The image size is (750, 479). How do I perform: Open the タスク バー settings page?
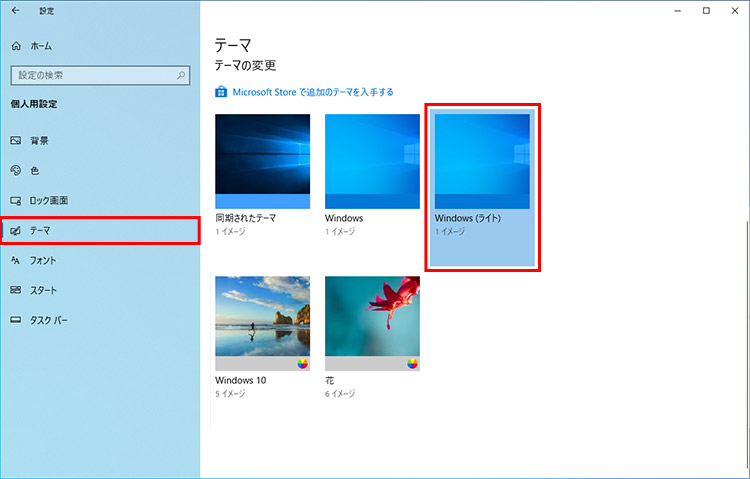click(100, 320)
